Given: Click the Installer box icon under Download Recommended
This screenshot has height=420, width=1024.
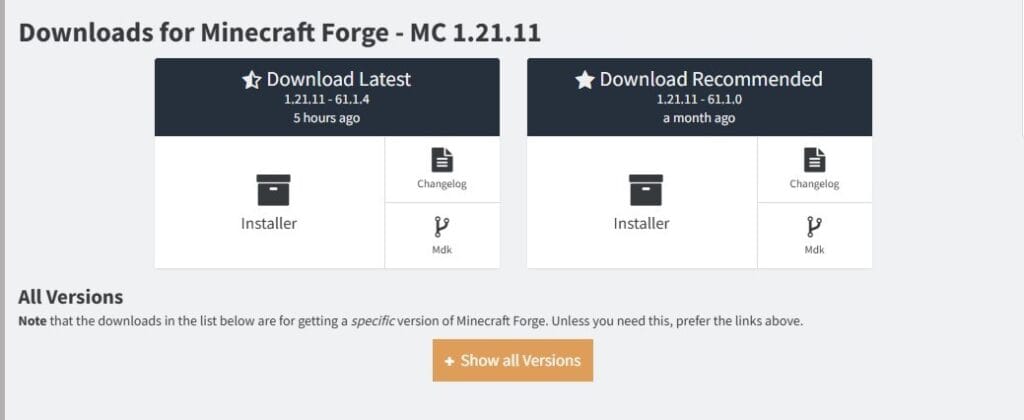Looking at the screenshot, I should click(x=646, y=188).
